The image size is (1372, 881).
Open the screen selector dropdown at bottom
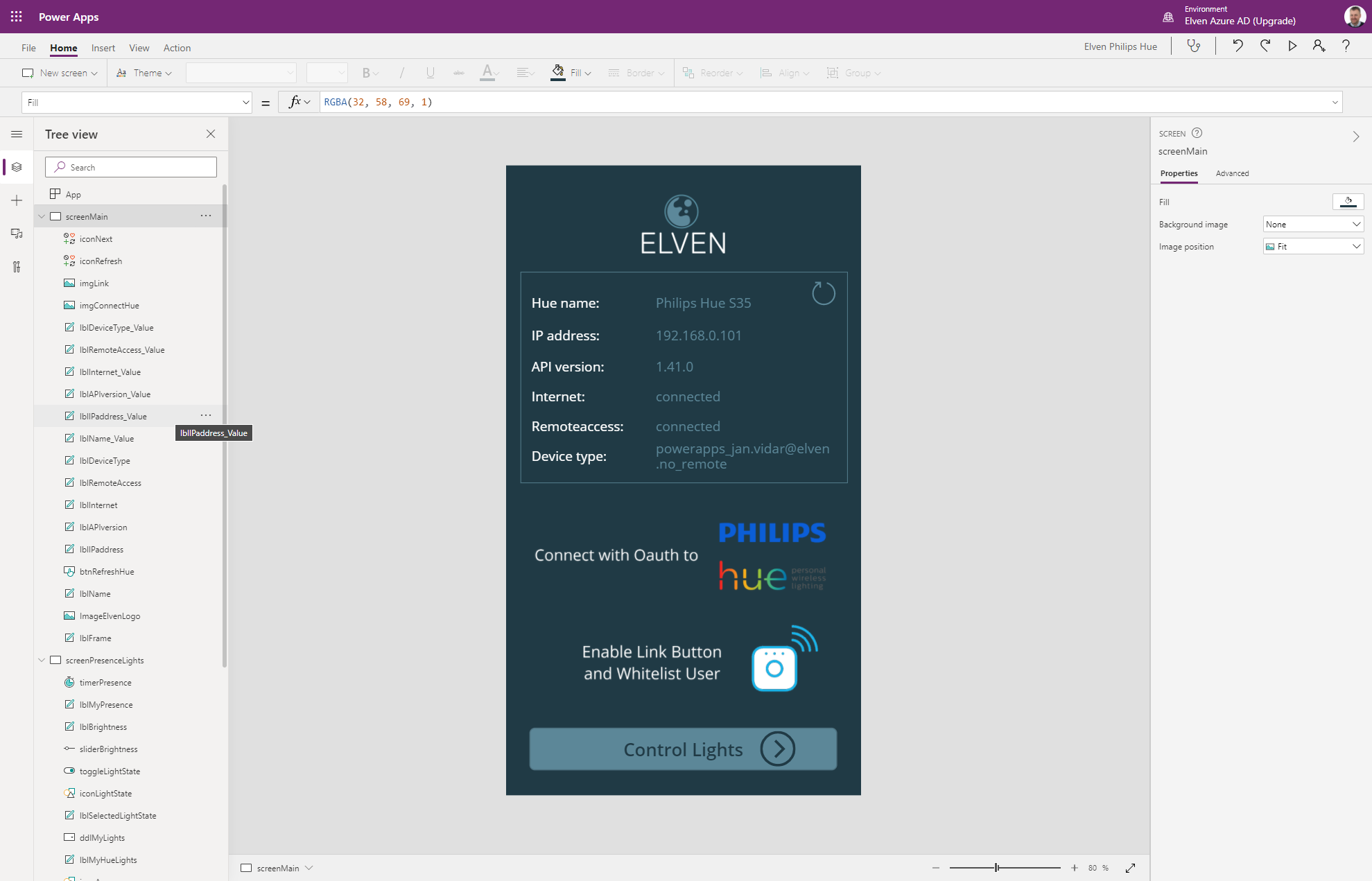277,868
